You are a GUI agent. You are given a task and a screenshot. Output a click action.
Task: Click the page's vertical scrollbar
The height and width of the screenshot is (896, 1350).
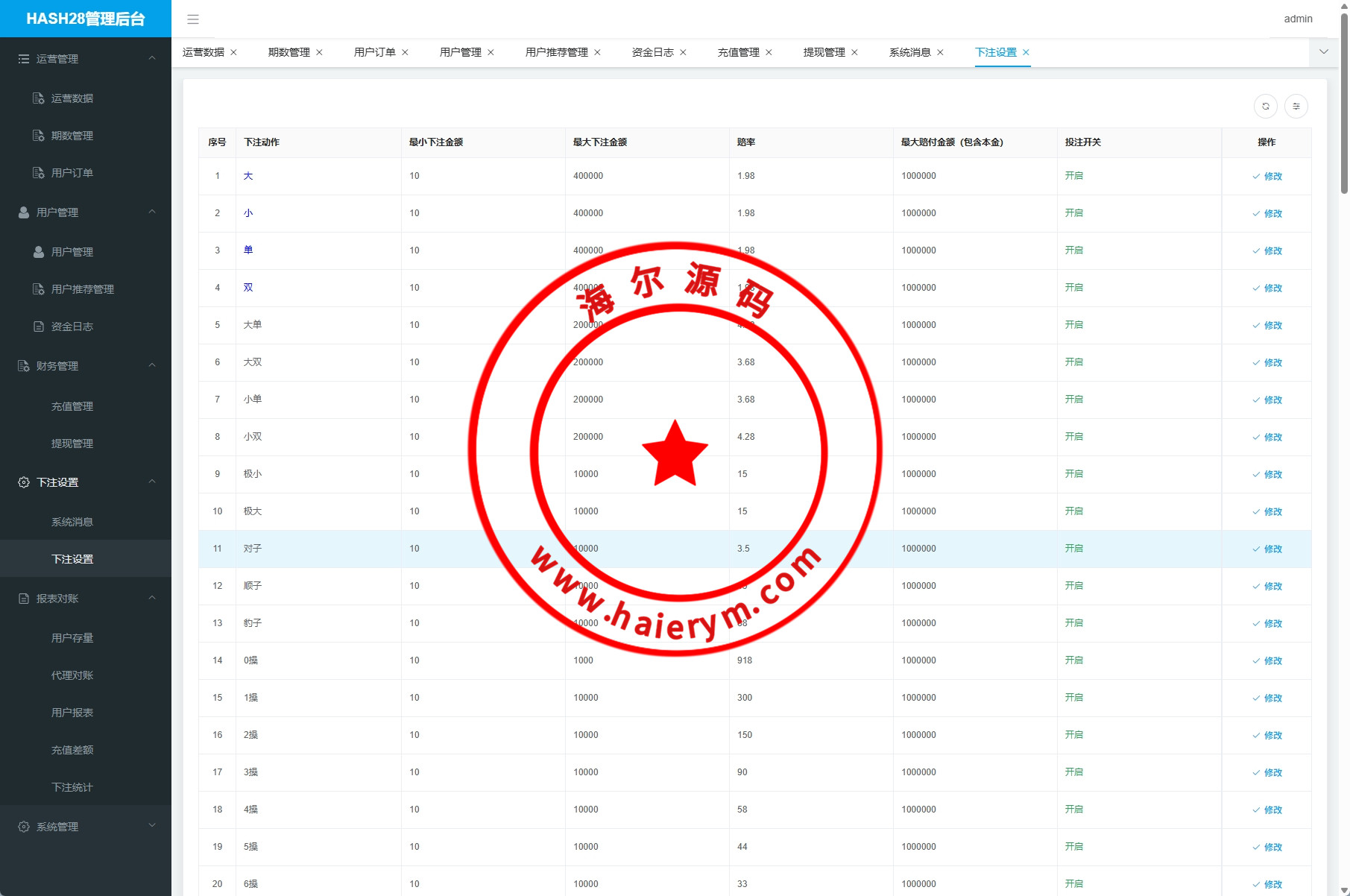click(x=1344, y=104)
